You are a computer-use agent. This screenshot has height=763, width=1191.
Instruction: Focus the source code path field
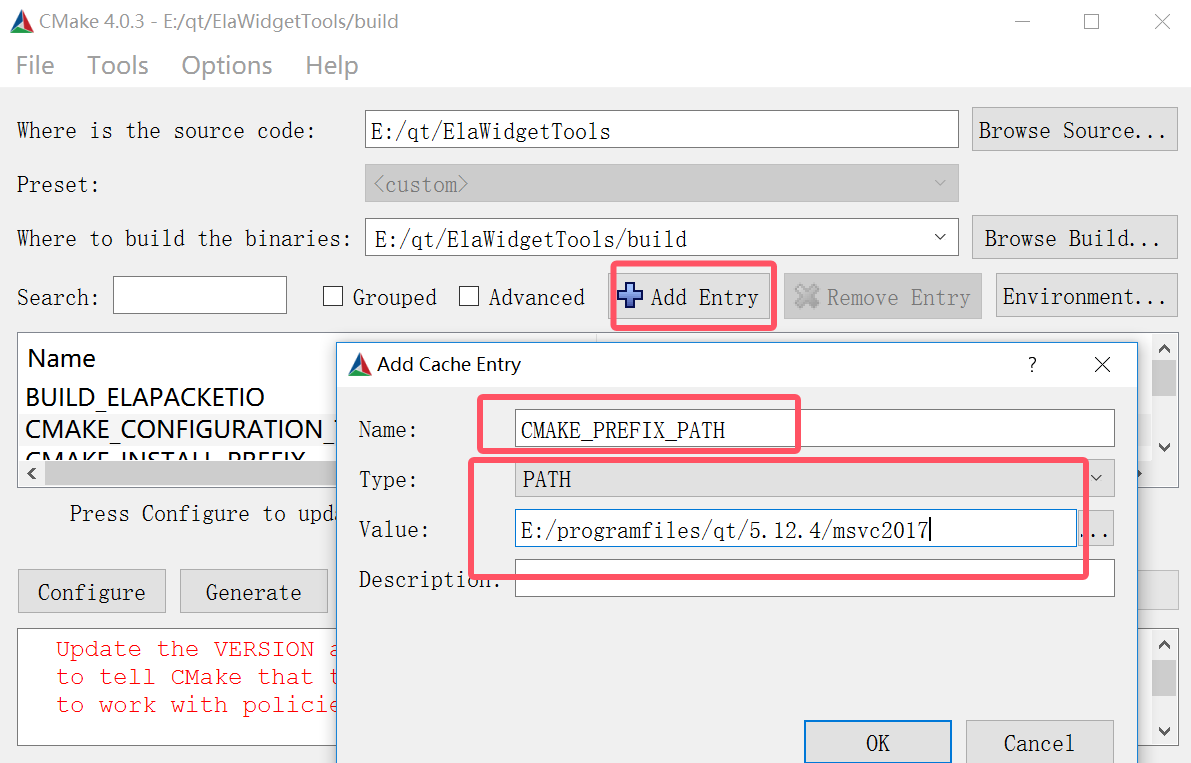(x=662, y=130)
